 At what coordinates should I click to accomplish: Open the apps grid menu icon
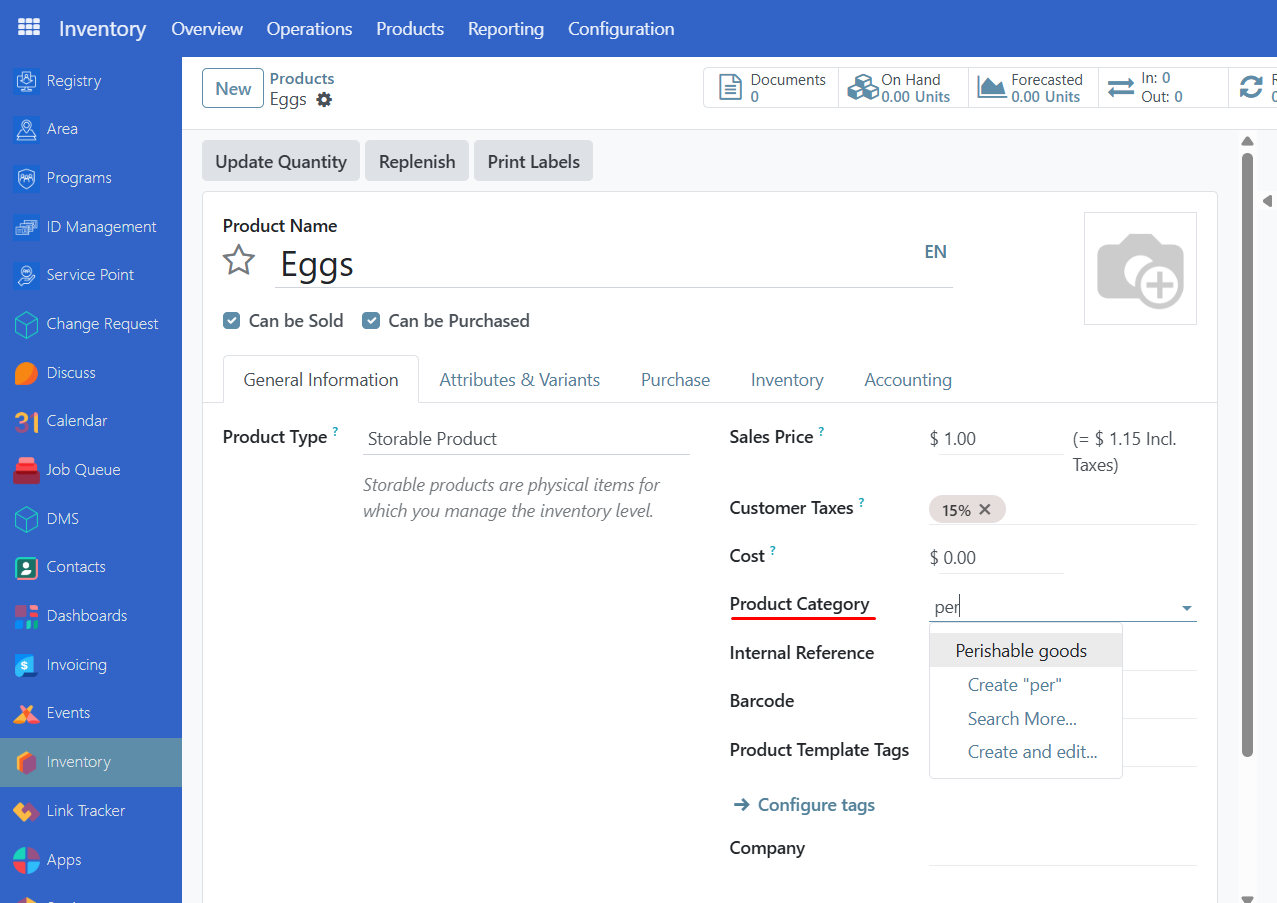pos(29,28)
